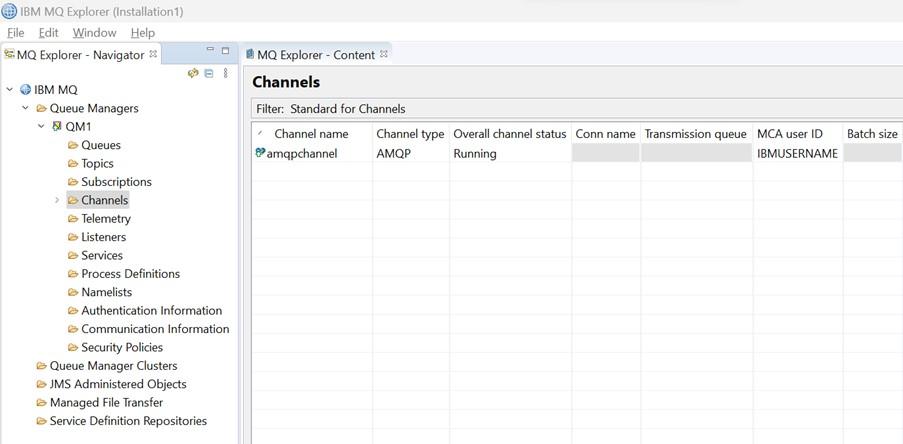This screenshot has width=903, height=444.
Task: Collapse the Queue Managers node
Action: pos(25,108)
